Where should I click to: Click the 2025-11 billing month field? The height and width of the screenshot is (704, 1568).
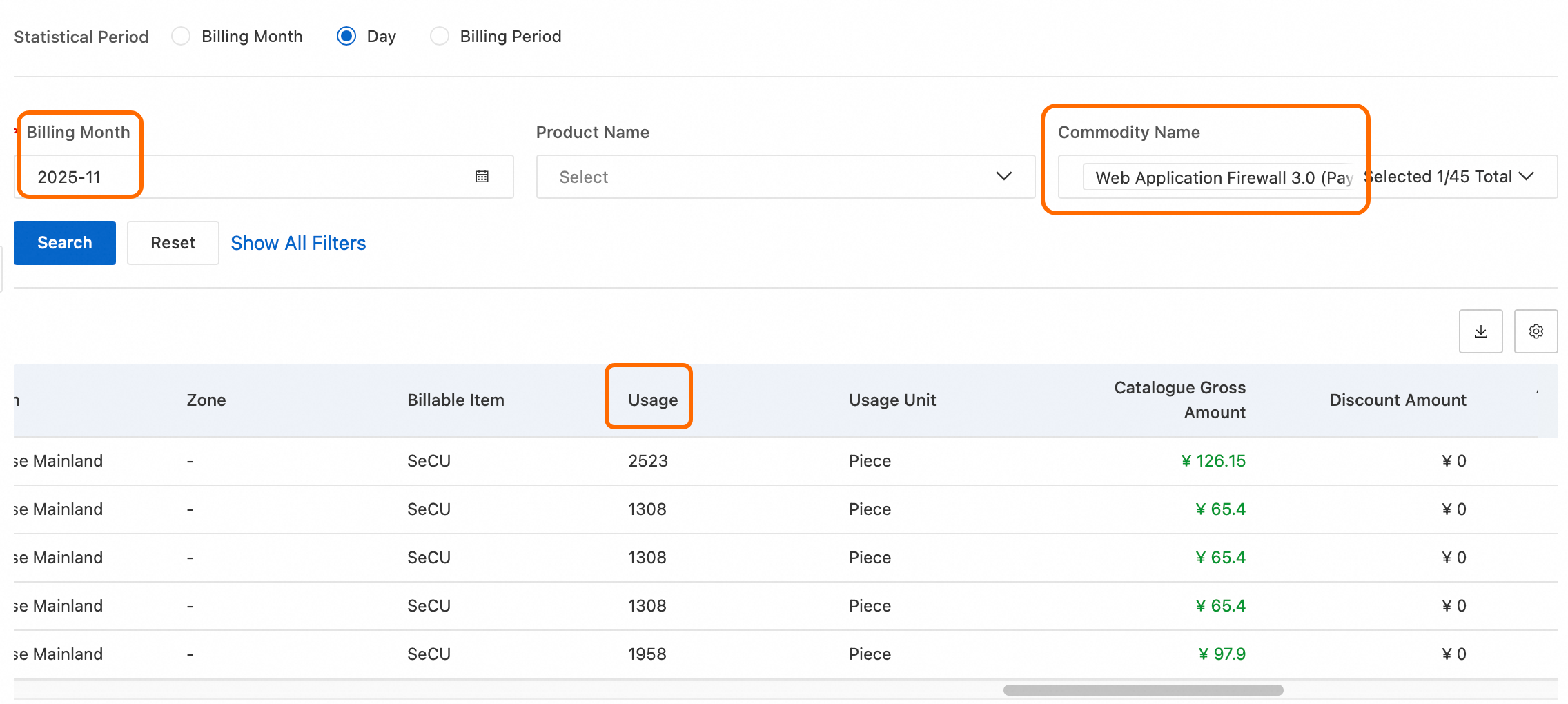tap(242, 177)
